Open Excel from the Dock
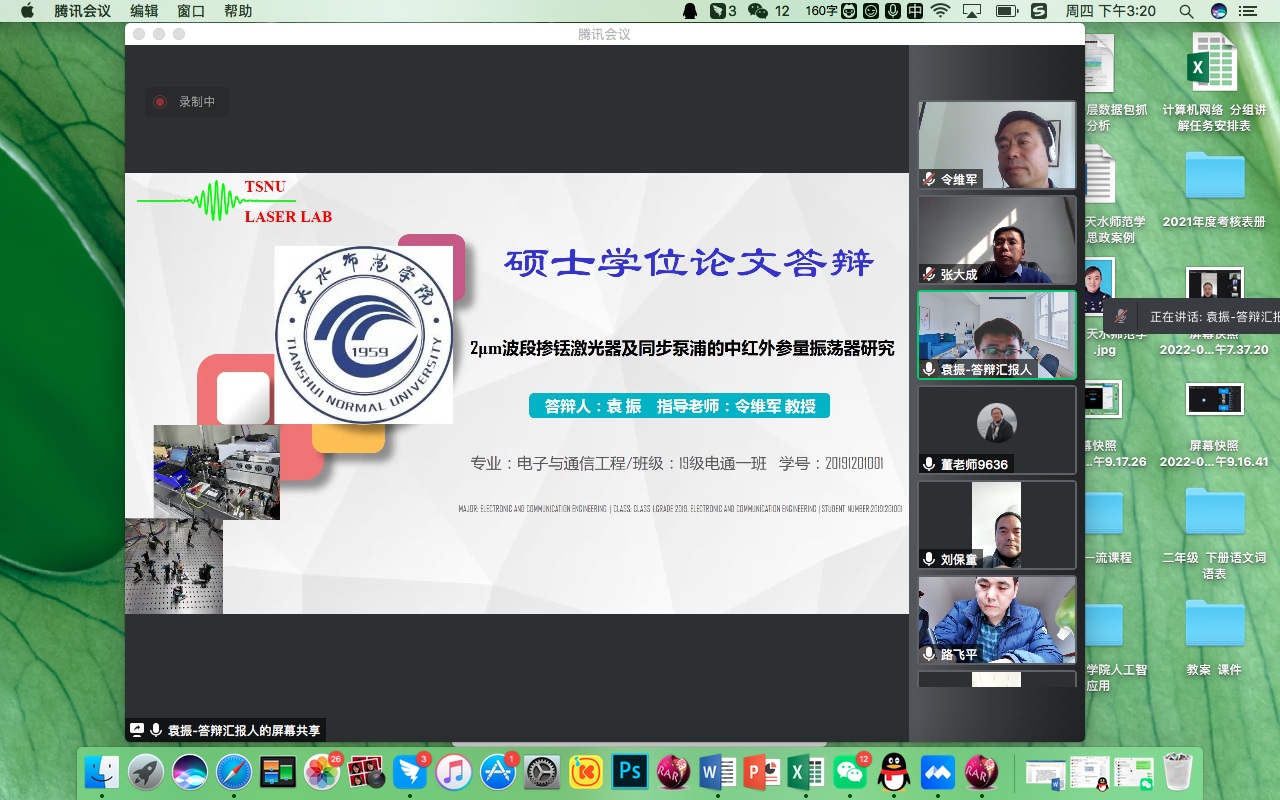Screen dimensions: 1280x800 (x=806, y=771)
